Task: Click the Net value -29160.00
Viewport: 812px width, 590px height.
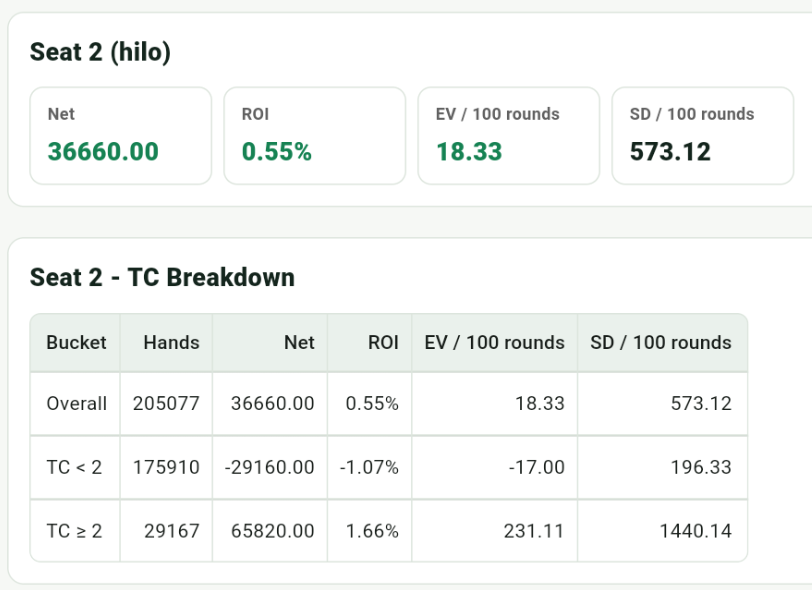Action: [269, 467]
